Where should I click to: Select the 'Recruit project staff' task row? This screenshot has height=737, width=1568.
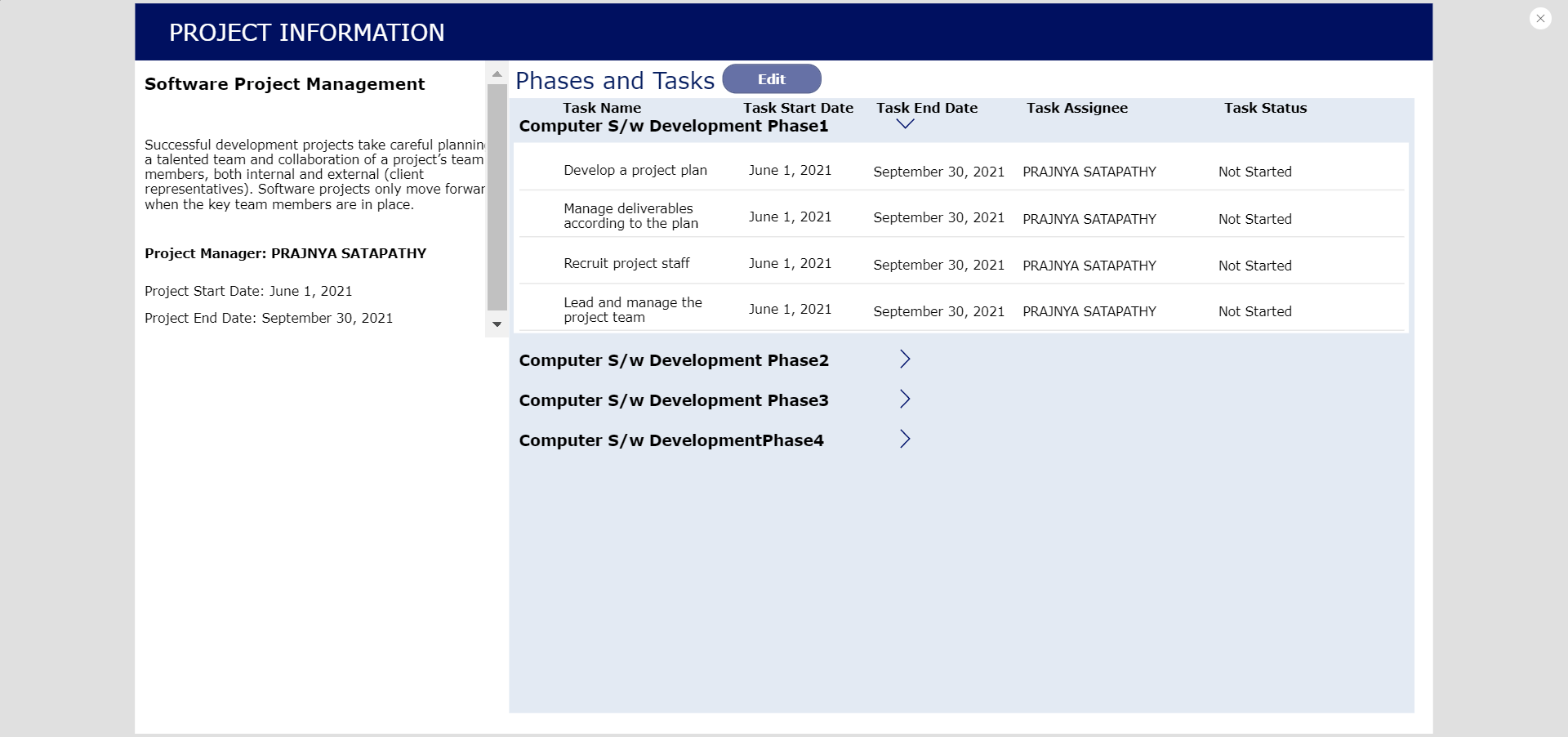[626, 263]
